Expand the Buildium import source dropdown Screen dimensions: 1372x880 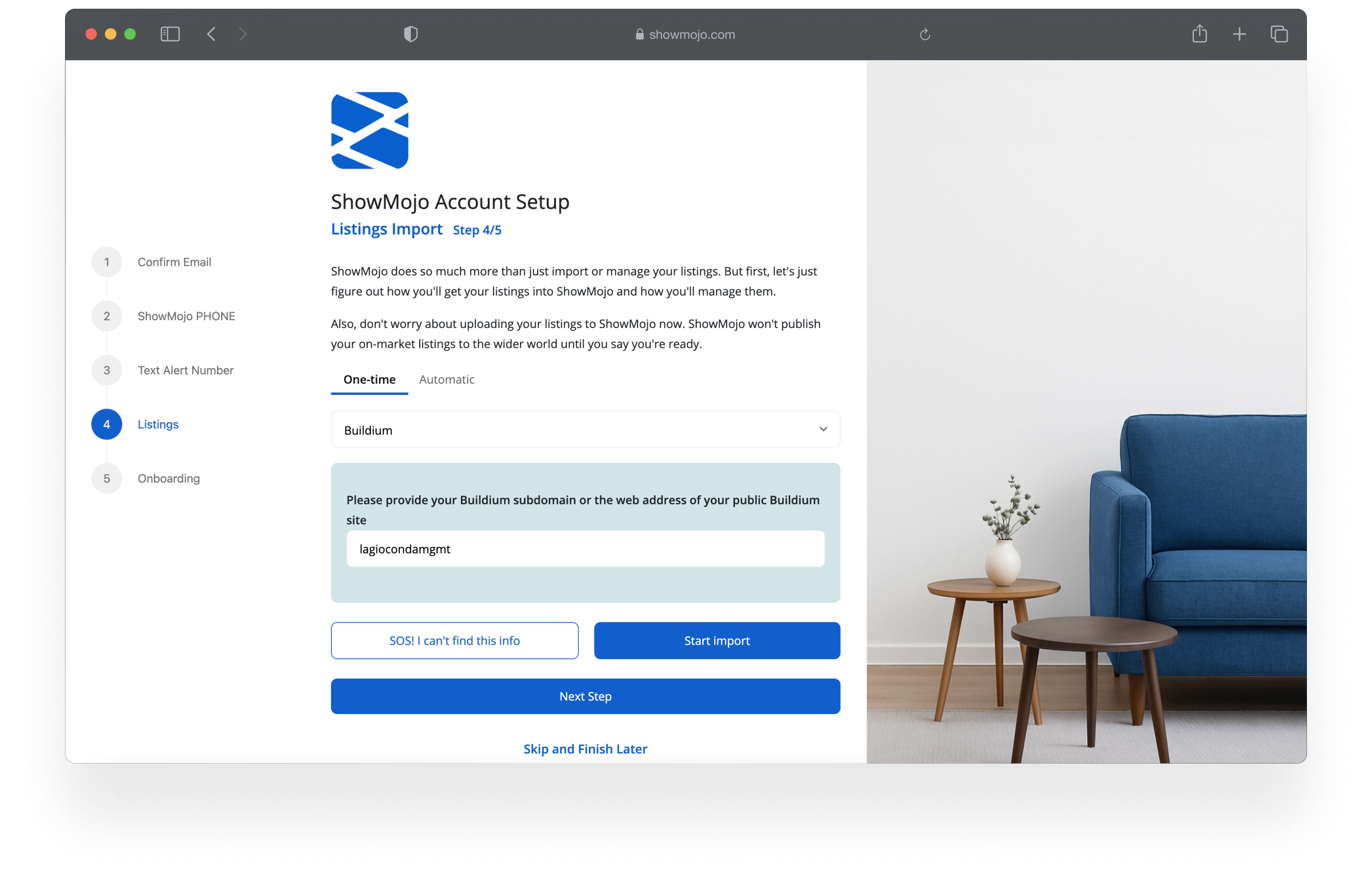(x=585, y=430)
